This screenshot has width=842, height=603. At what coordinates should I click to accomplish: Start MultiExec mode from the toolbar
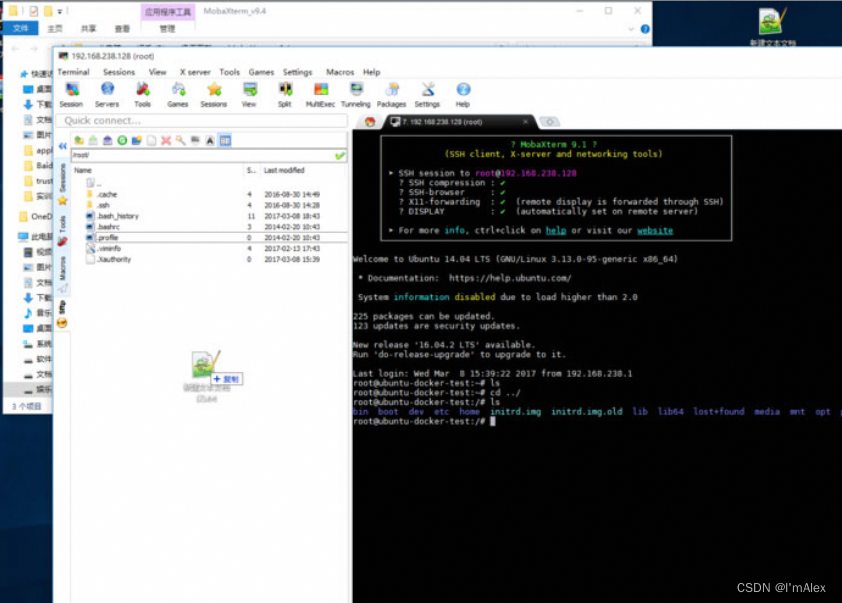(321, 95)
